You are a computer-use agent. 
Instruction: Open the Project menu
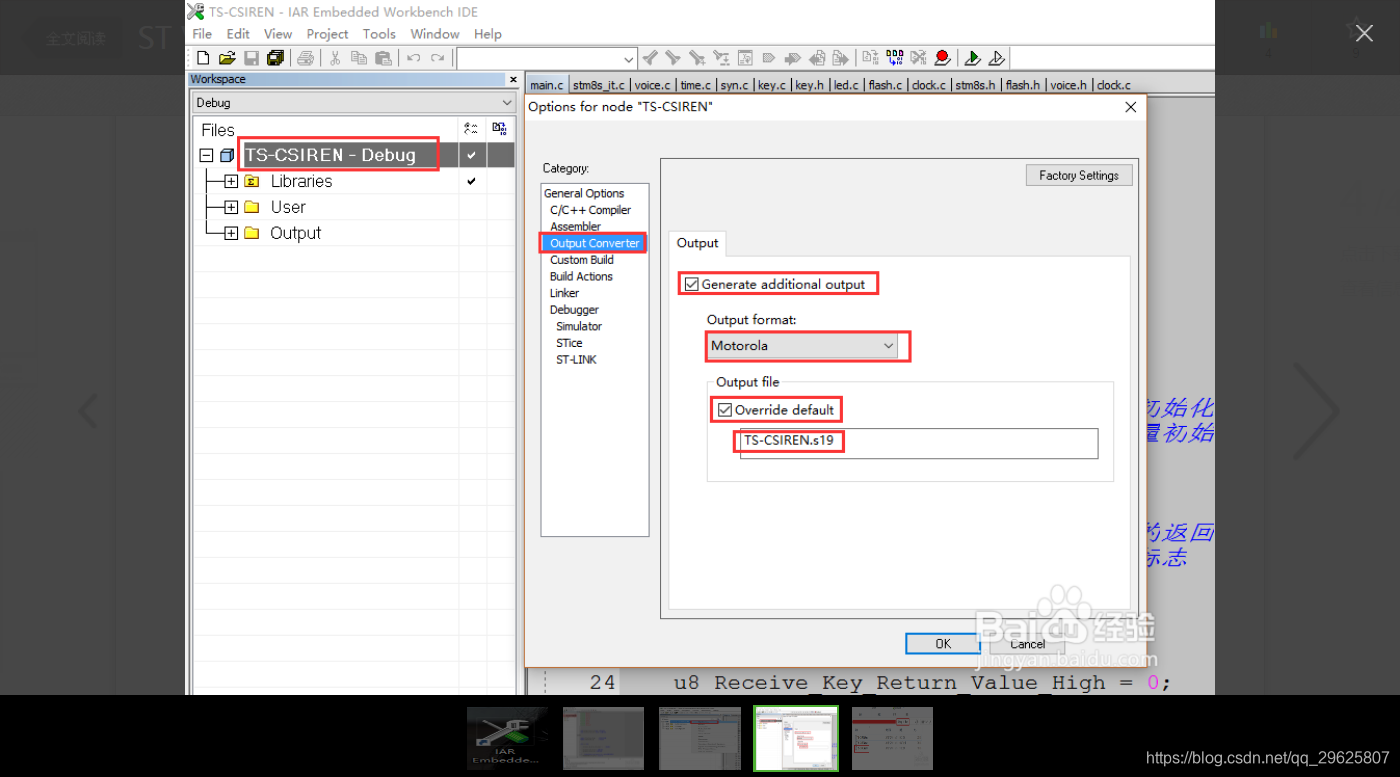point(327,34)
